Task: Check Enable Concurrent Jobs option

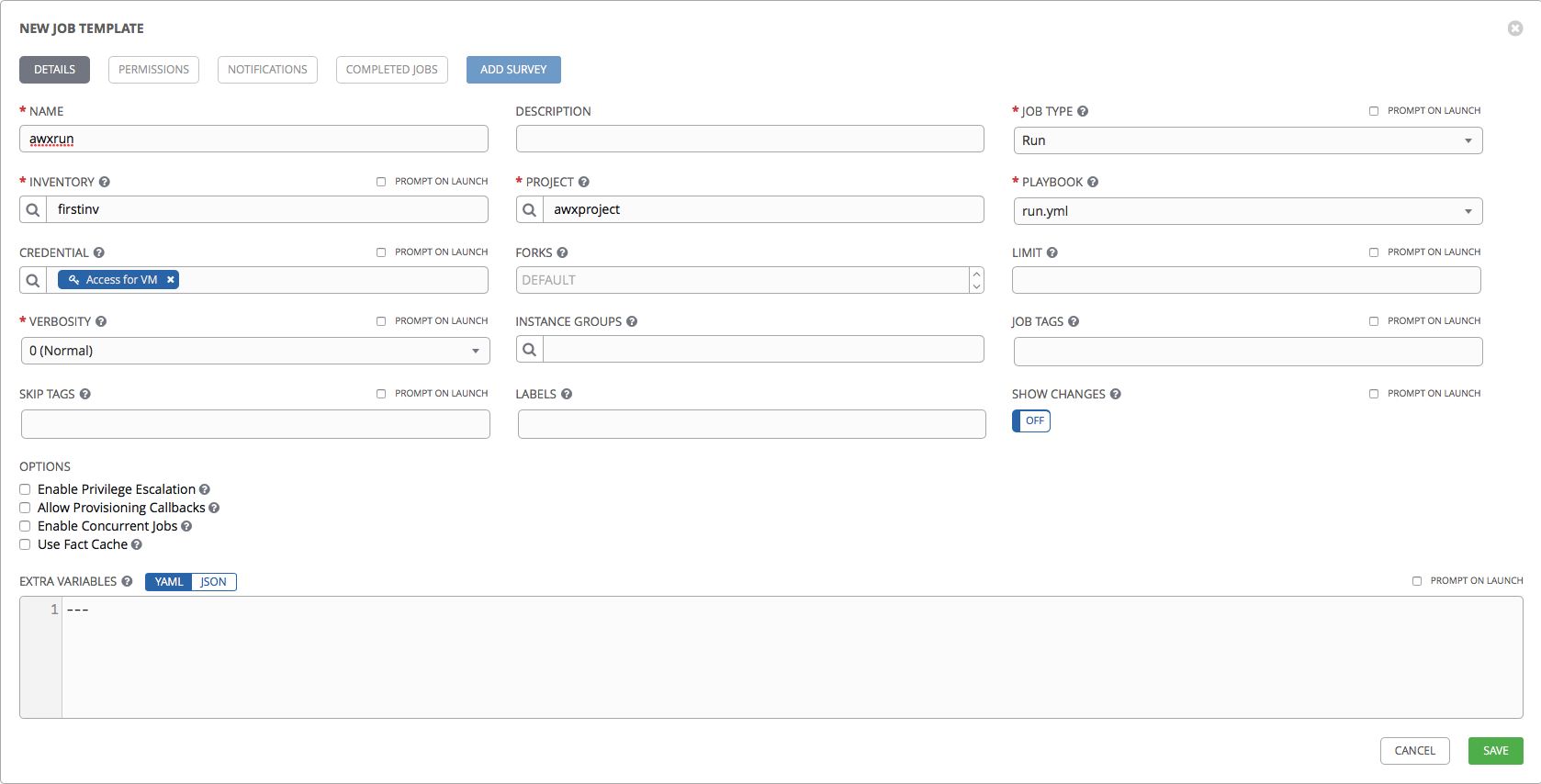Action: tap(25, 526)
